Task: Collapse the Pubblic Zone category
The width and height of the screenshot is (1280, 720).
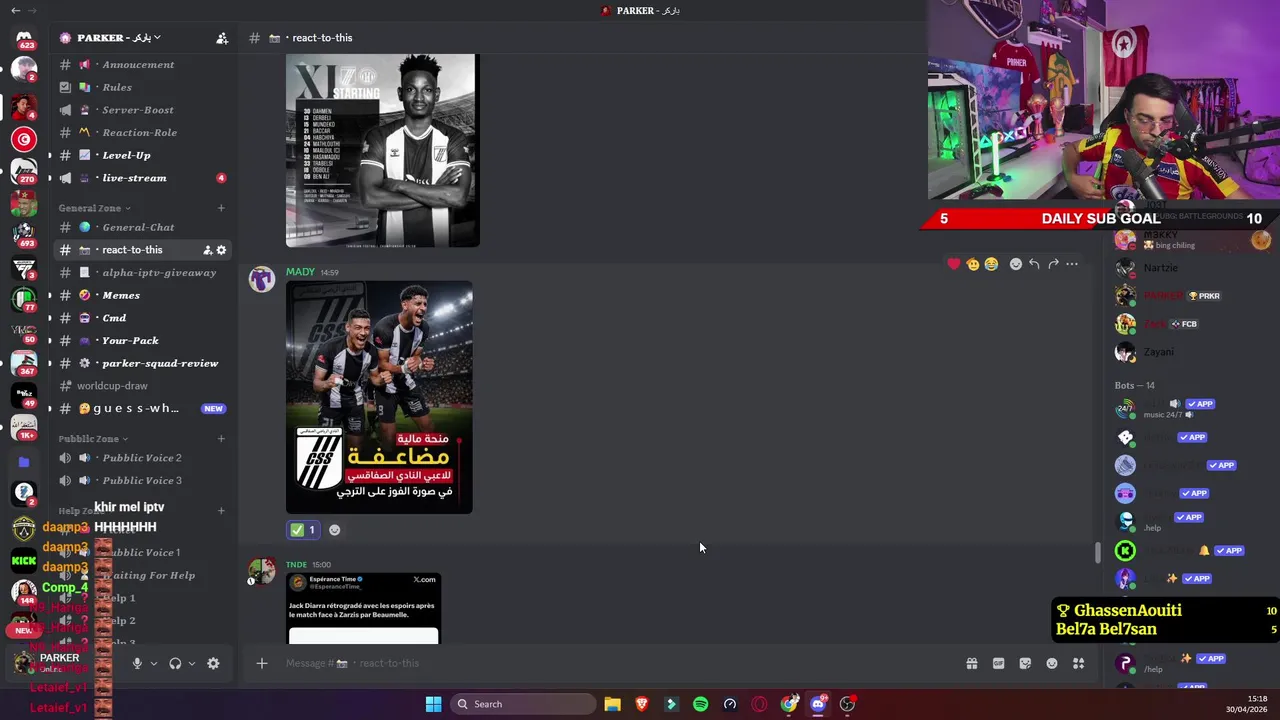Action: point(93,439)
